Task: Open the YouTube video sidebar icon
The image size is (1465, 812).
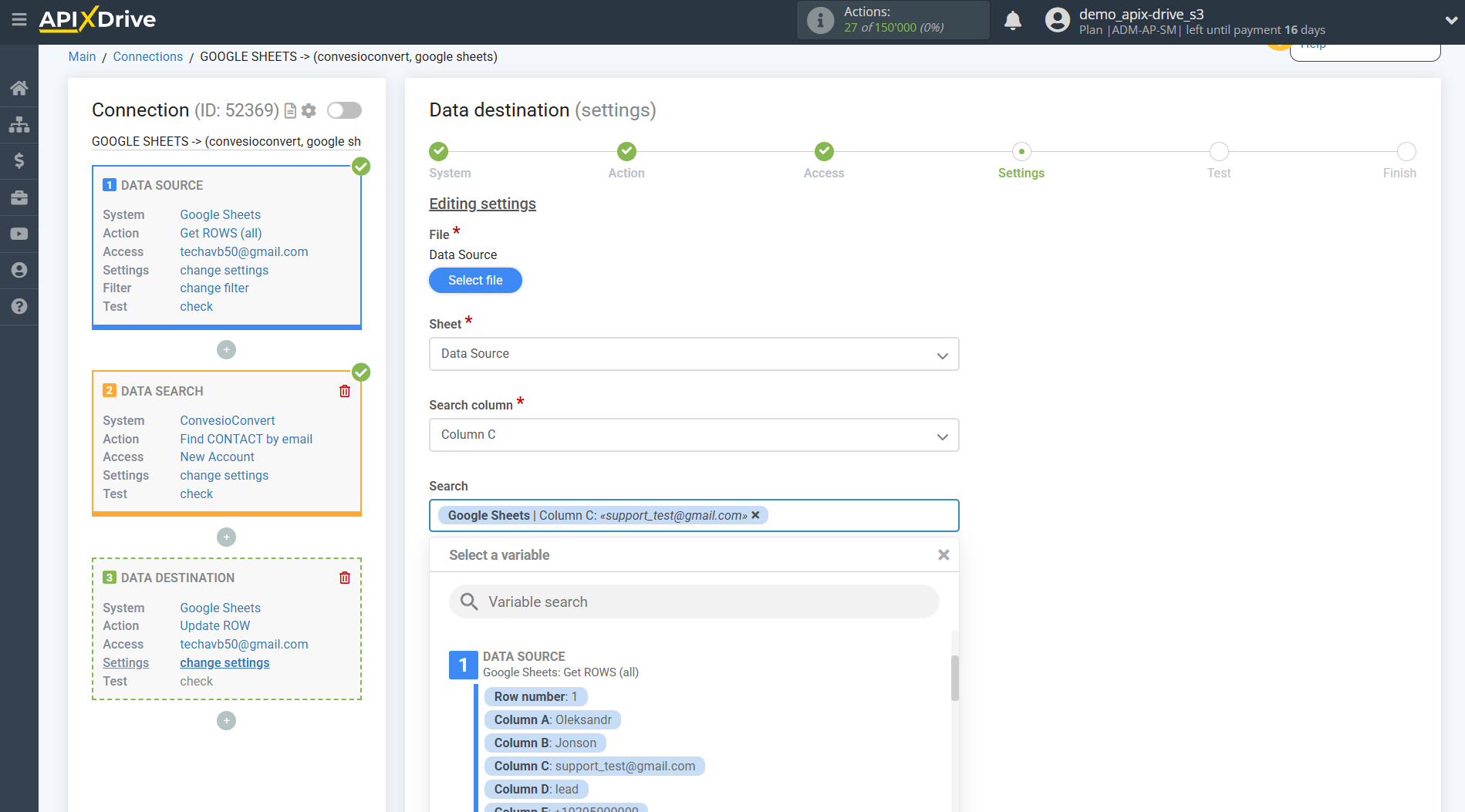Action: 19,234
